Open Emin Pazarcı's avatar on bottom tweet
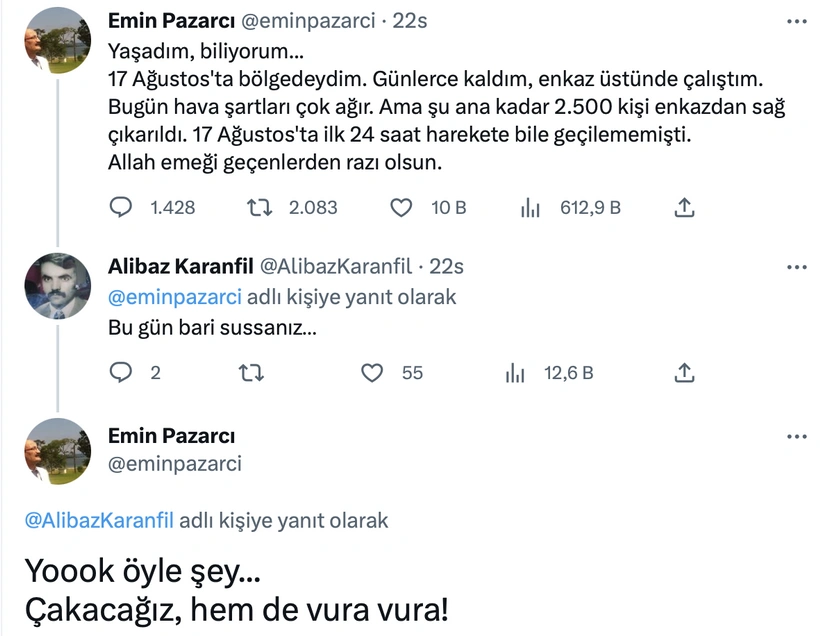Viewport: 820px width, 636px height. [57, 450]
